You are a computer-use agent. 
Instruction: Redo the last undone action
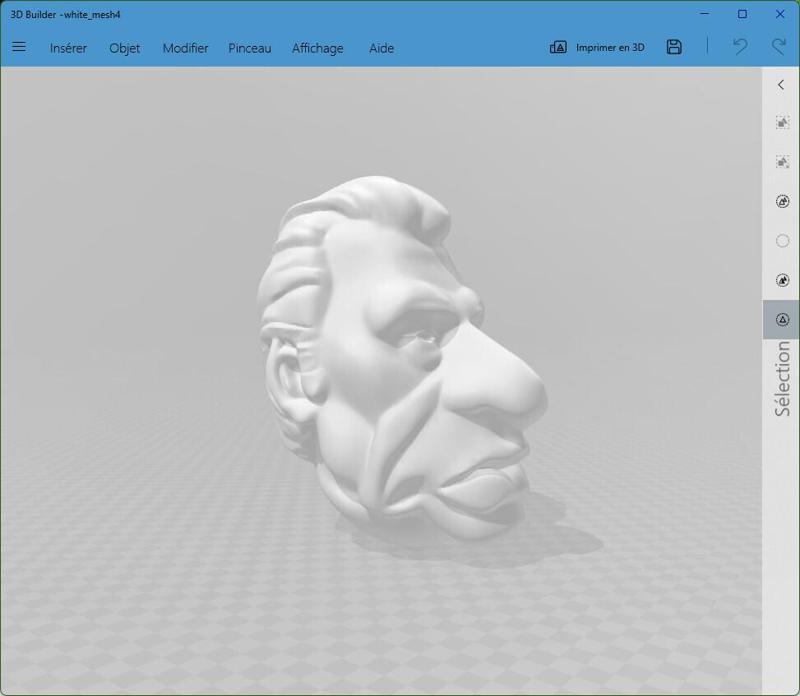779,47
